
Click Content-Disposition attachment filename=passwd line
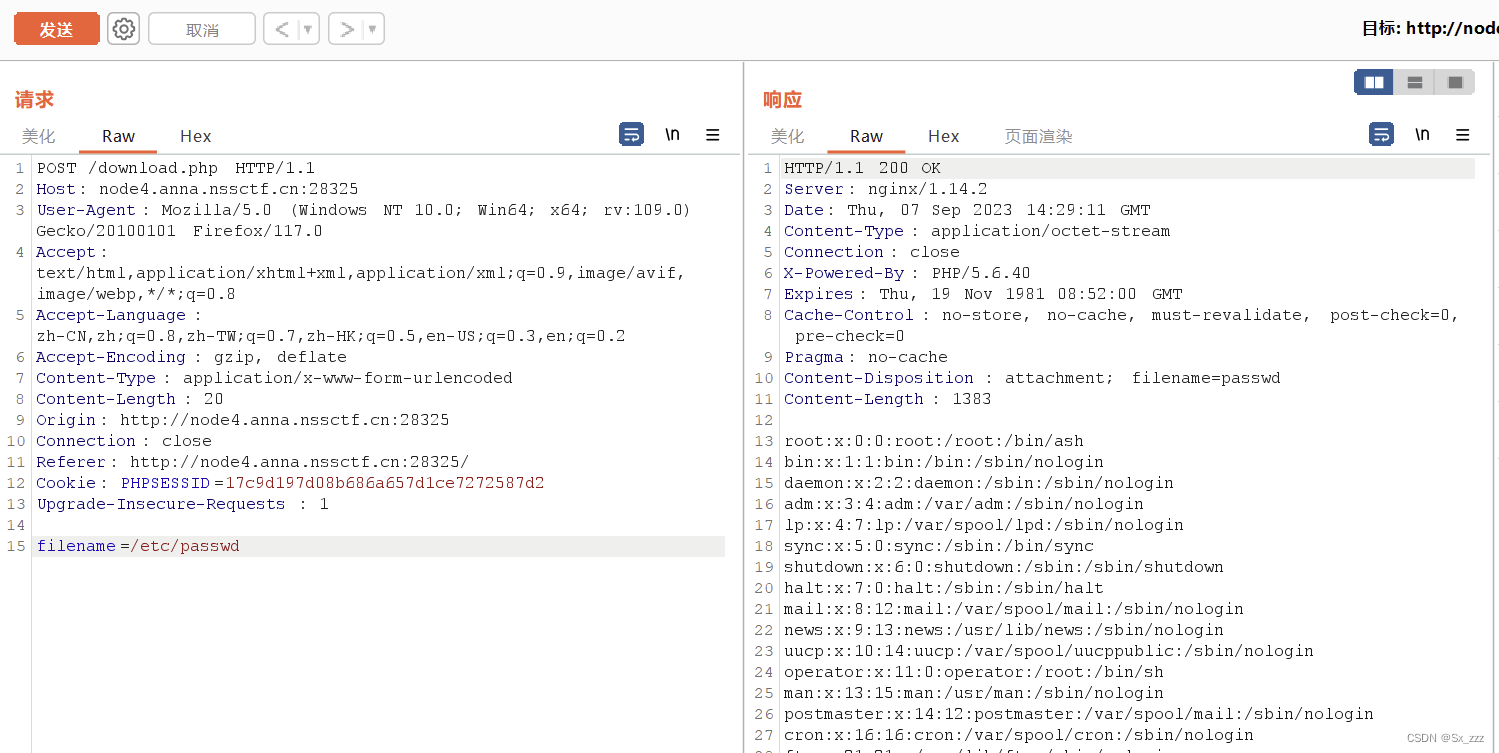point(1032,378)
